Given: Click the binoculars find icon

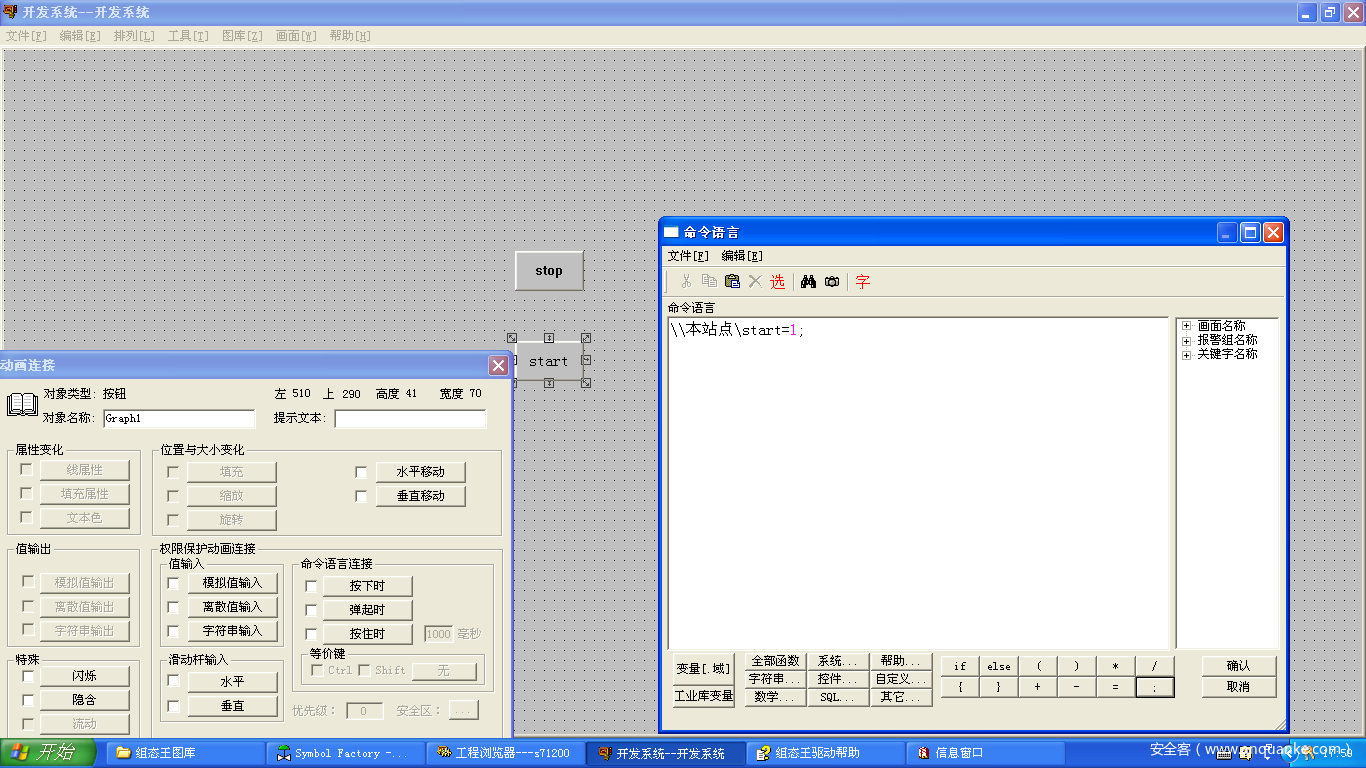Looking at the screenshot, I should coord(809,282).
